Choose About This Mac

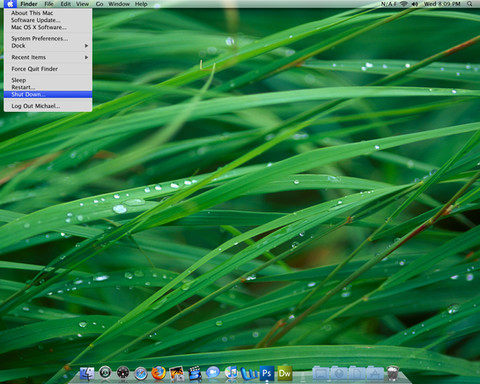[48, 13]
